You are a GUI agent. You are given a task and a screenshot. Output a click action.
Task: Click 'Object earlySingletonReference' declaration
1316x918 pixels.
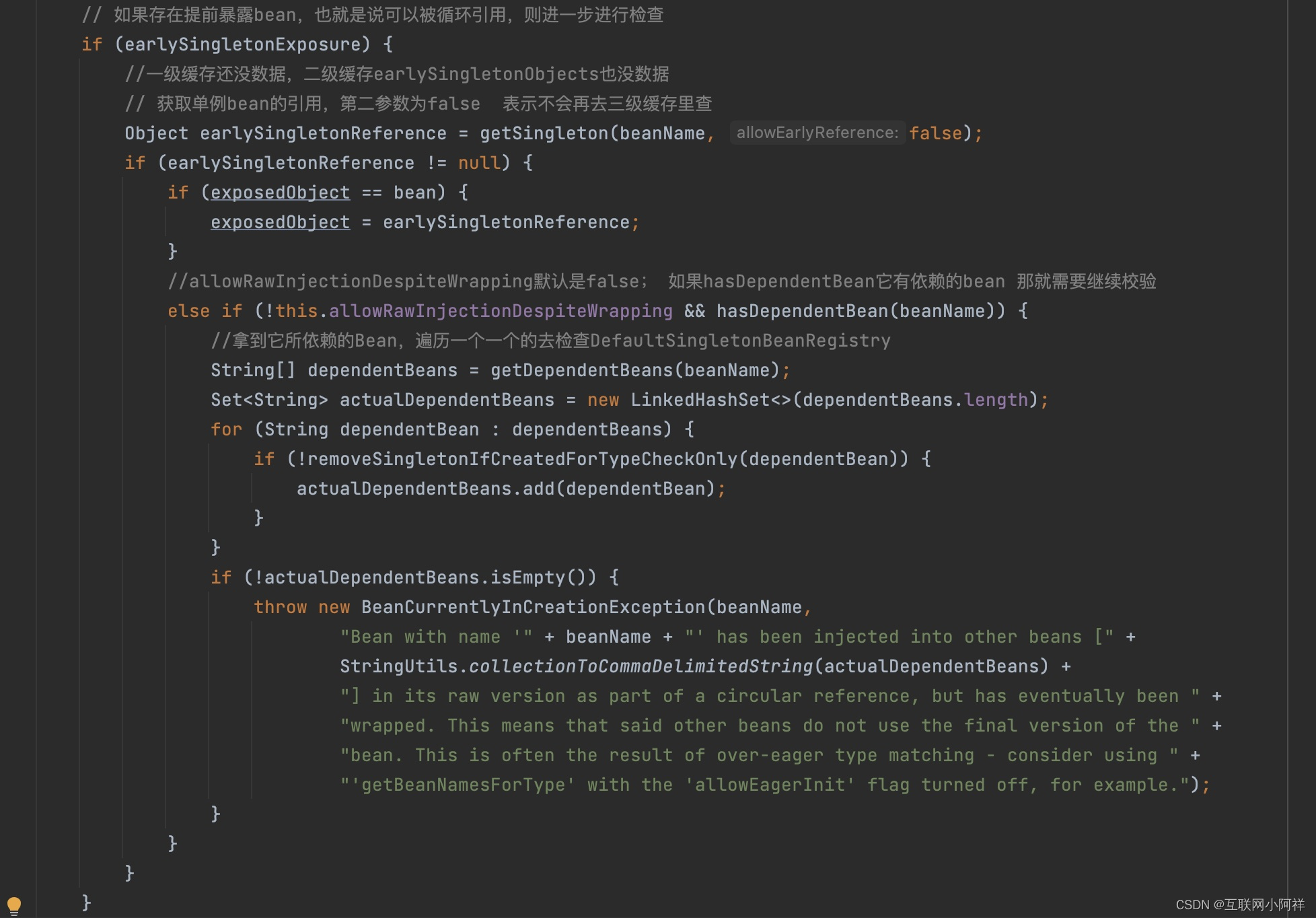pyautogui.click(x=285, y=133)
